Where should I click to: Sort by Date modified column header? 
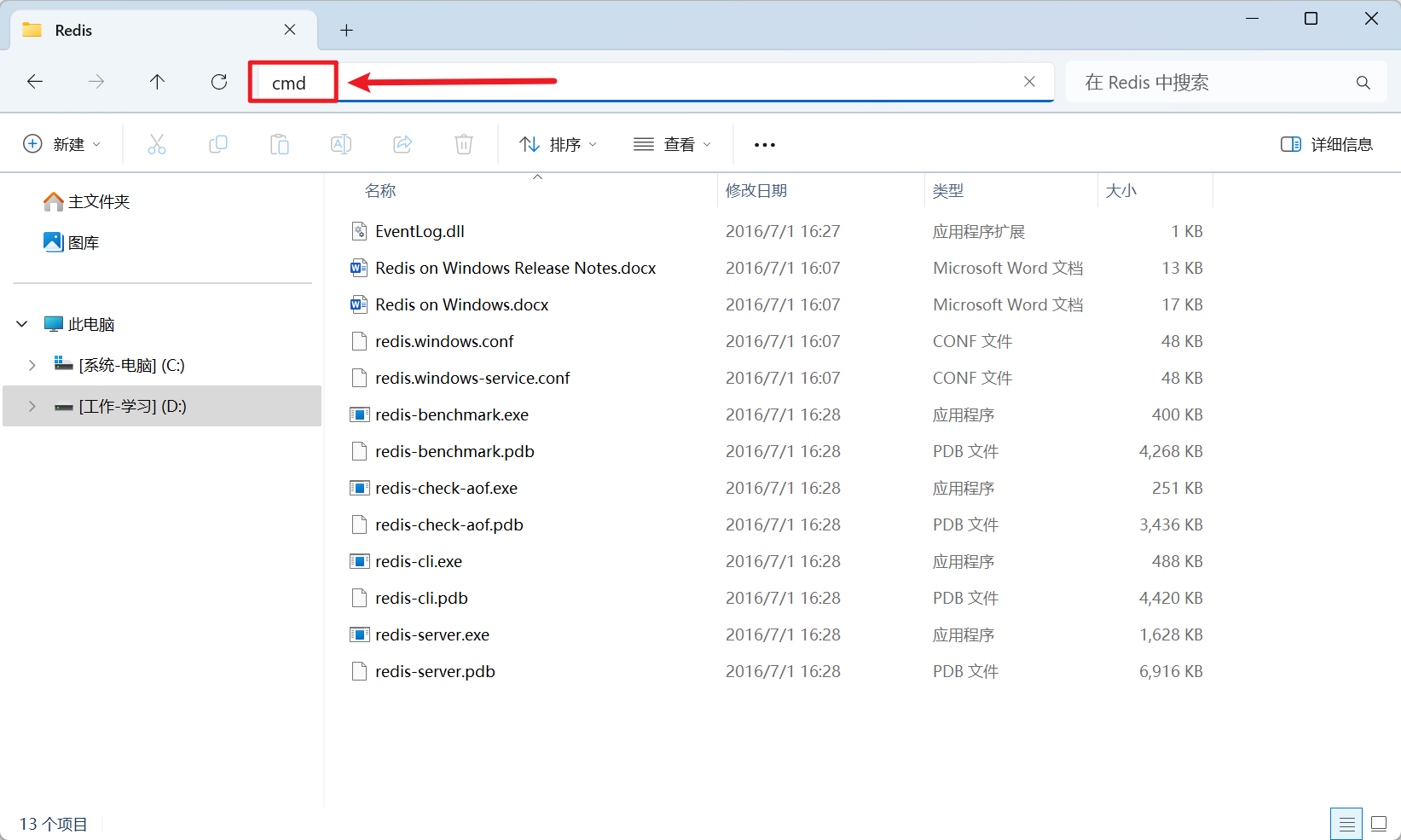coord(755,191)
